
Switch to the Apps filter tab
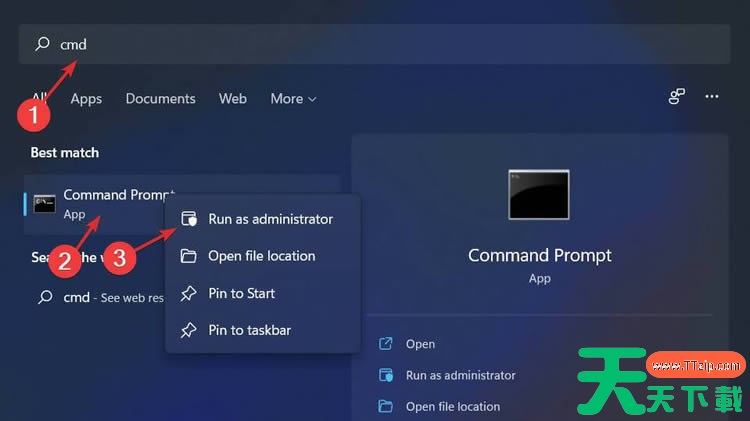pos(86,99)
